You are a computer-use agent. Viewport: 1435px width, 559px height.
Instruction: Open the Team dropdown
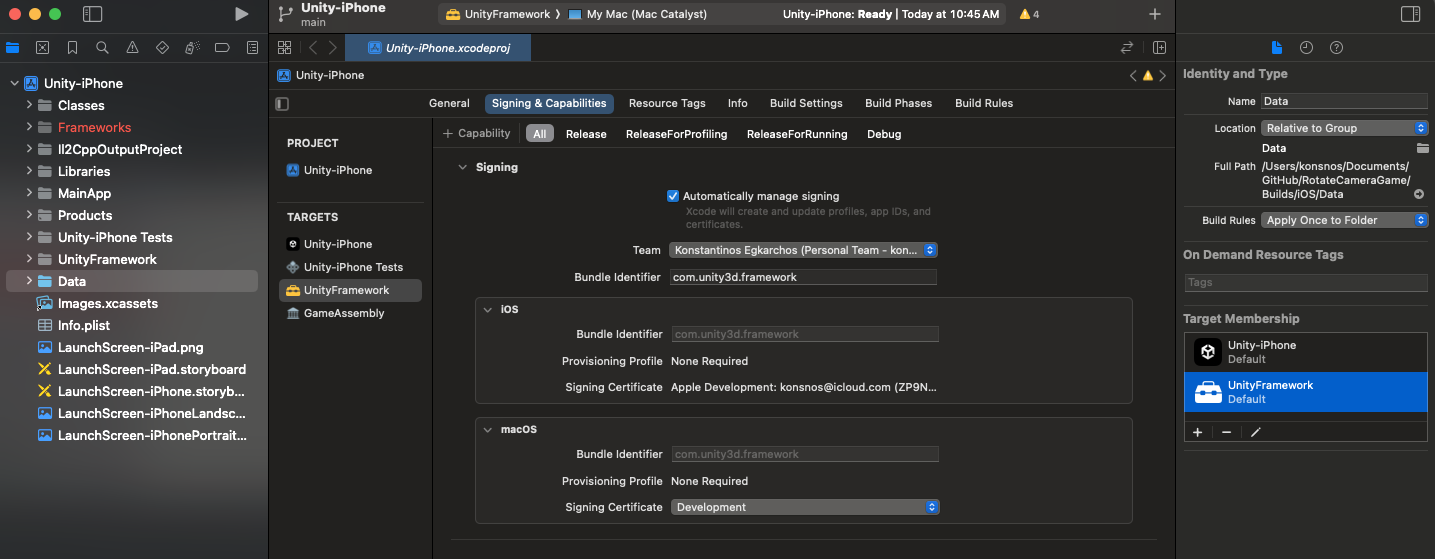tap(803, 250)
